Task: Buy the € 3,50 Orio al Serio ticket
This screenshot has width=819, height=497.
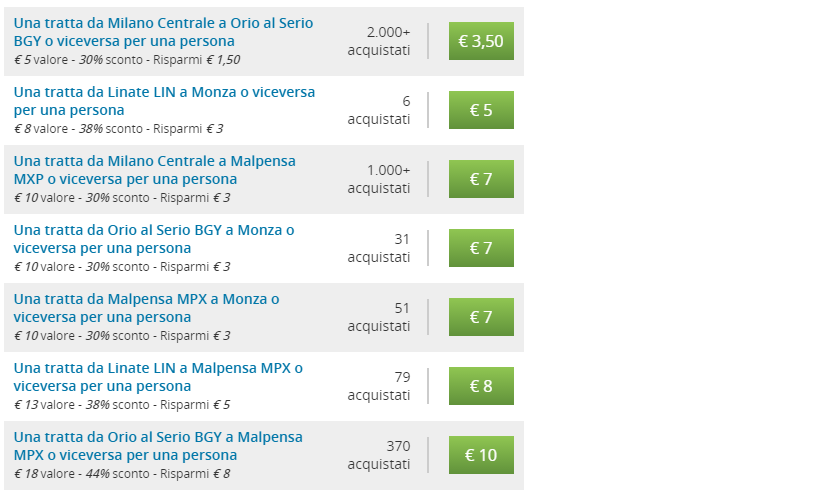Action: pos(481,41)
